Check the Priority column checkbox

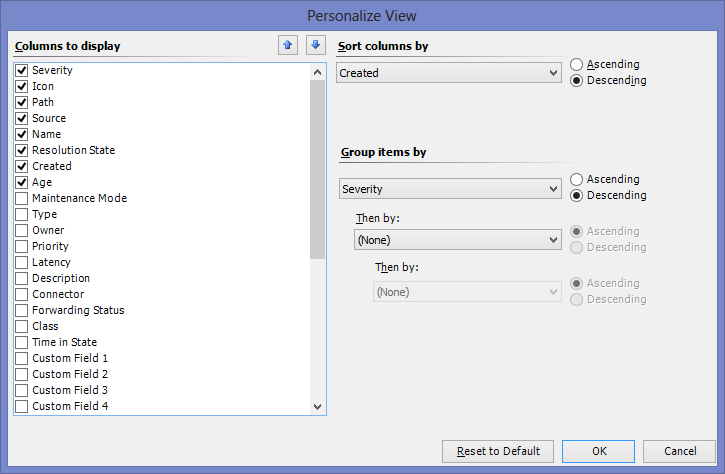click(x=22, y=246)
